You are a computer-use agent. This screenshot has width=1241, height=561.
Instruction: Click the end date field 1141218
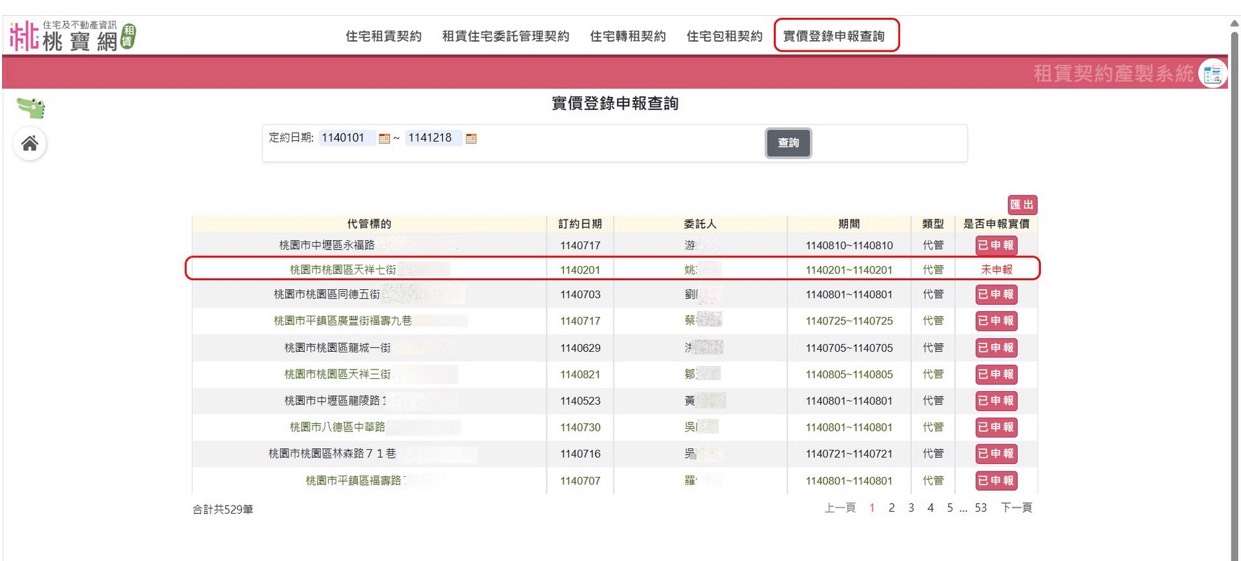(433, 138)
